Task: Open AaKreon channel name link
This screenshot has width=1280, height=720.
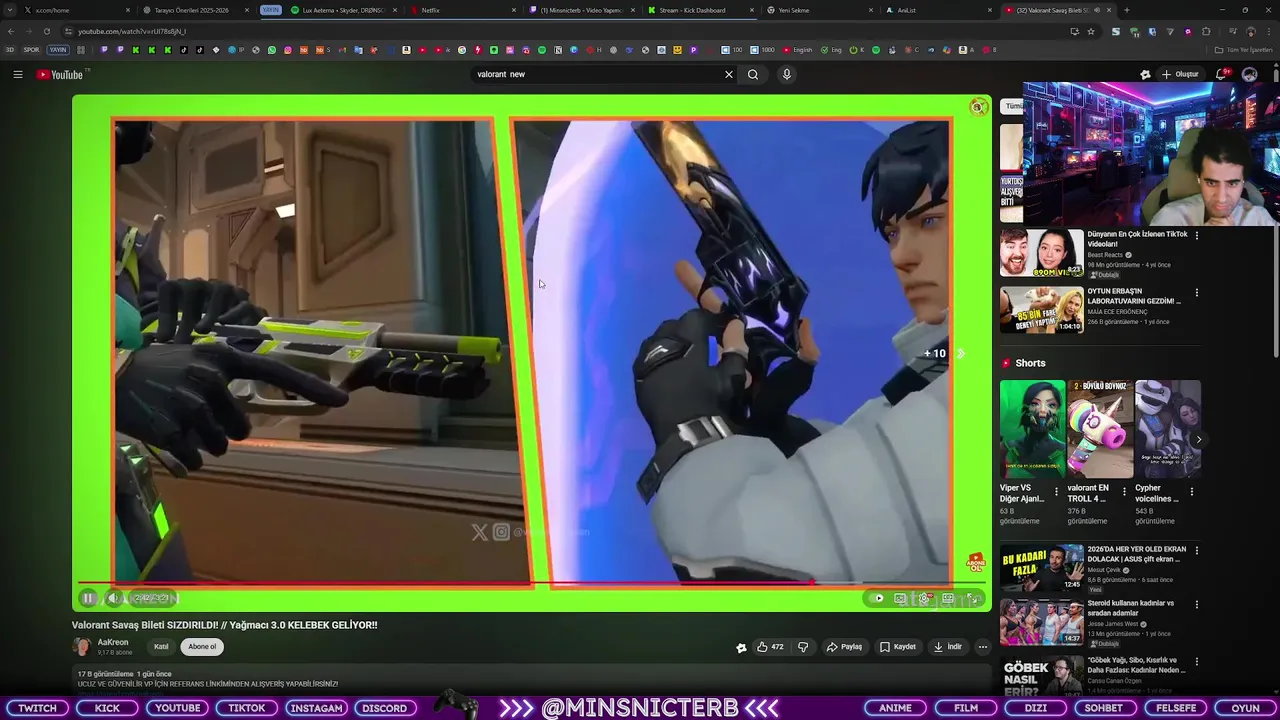Action: [113, 642]
